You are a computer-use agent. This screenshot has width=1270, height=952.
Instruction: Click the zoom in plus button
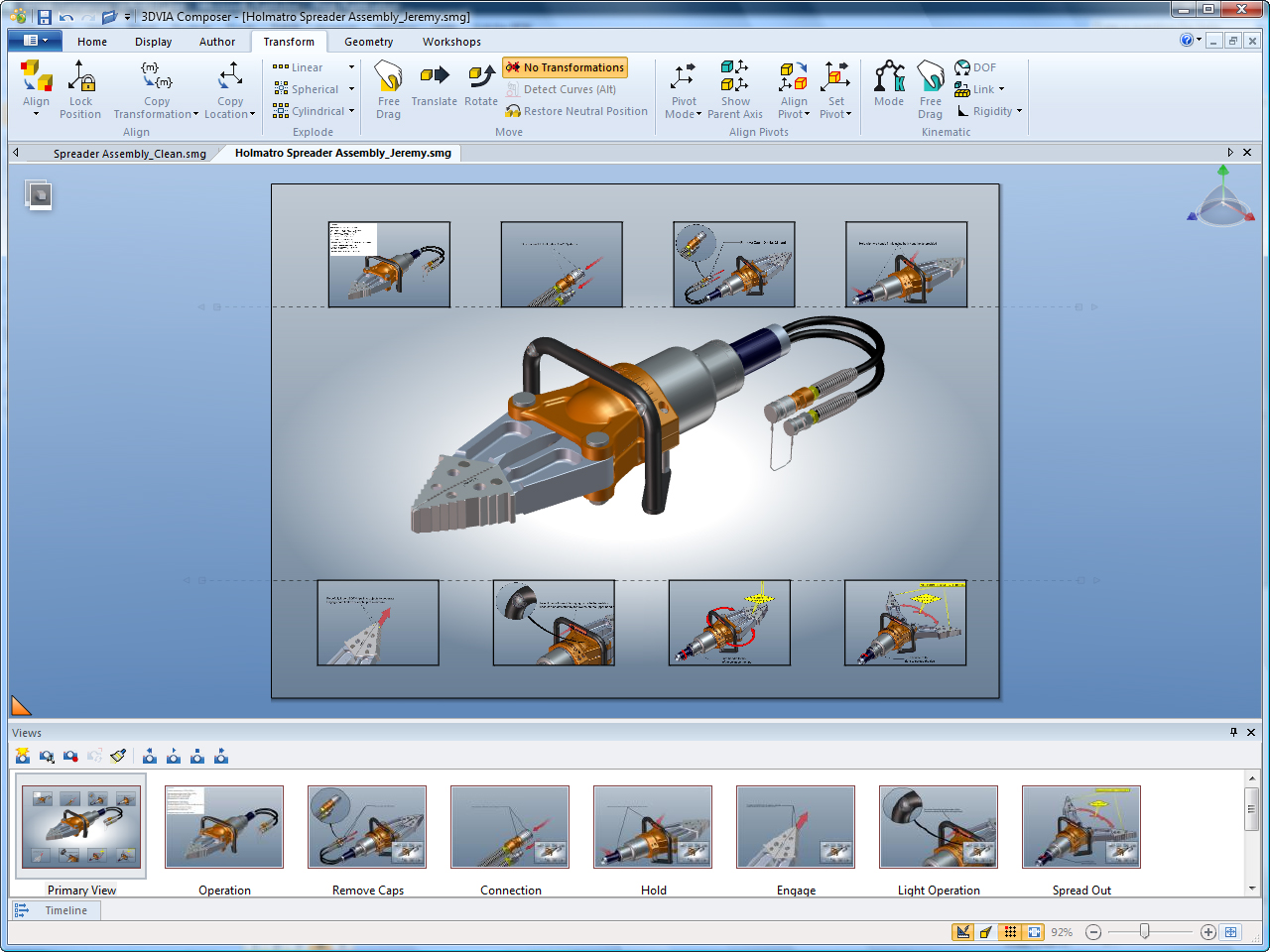1207,932
